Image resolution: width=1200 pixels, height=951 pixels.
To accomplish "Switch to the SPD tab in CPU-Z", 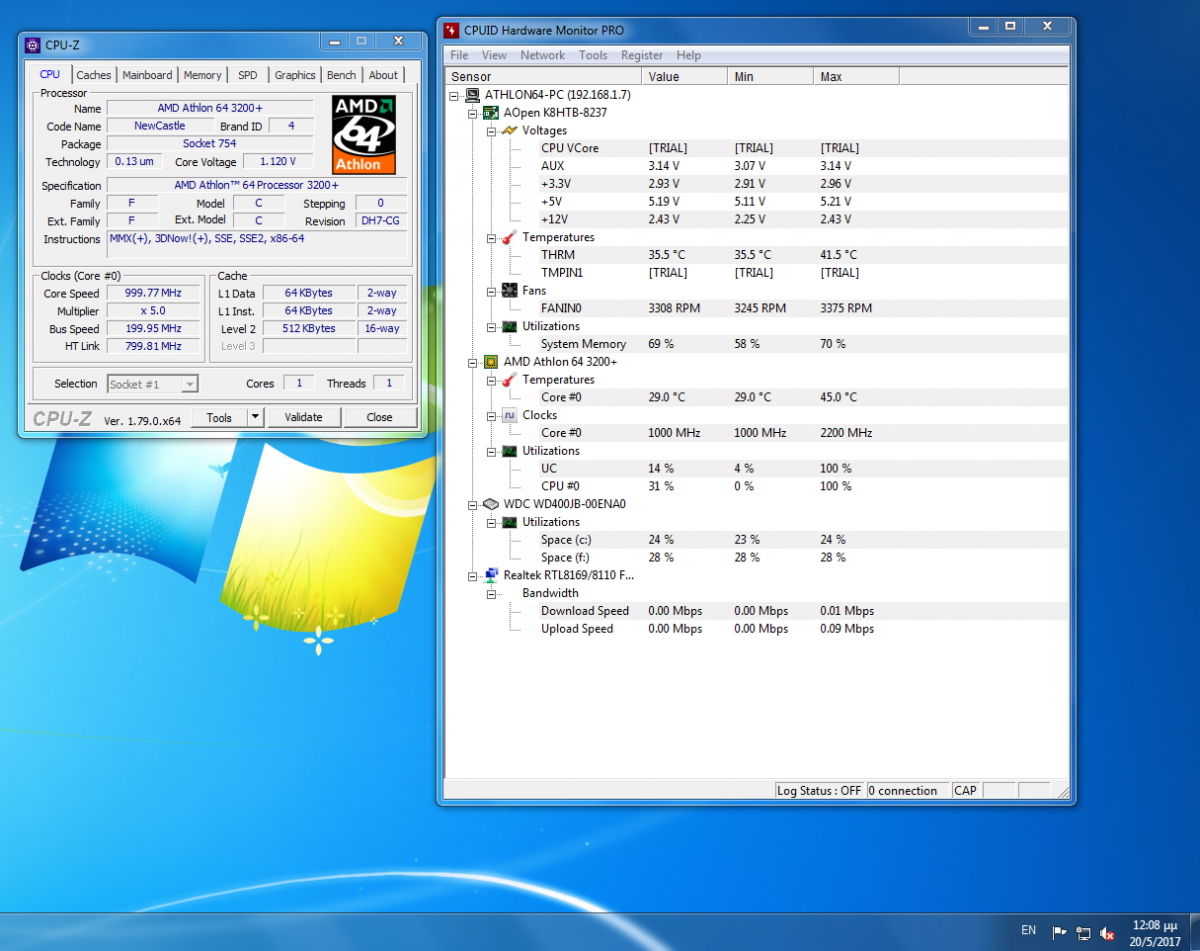I will point(247,75).
